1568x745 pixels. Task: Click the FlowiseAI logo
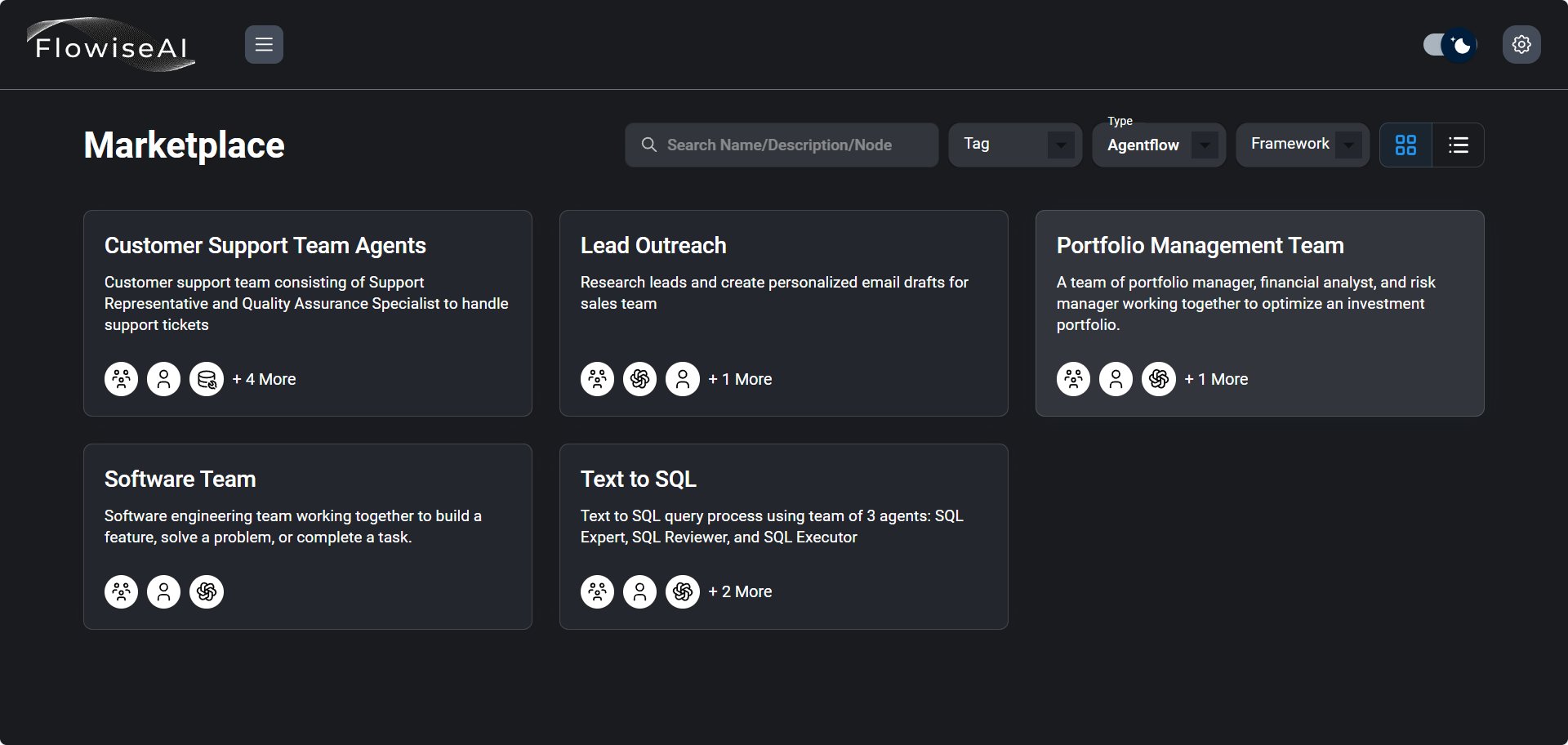point(110,45)
